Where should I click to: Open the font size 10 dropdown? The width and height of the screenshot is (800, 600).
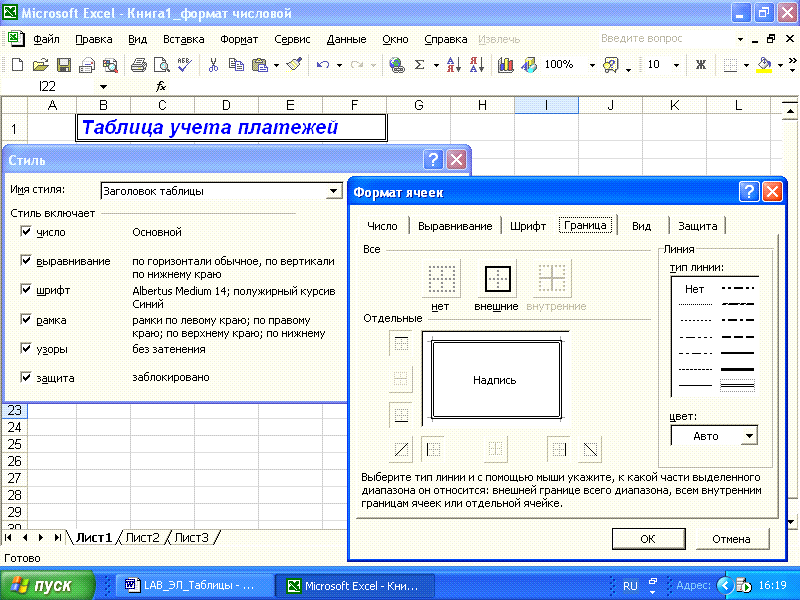(x=676, y=65)
